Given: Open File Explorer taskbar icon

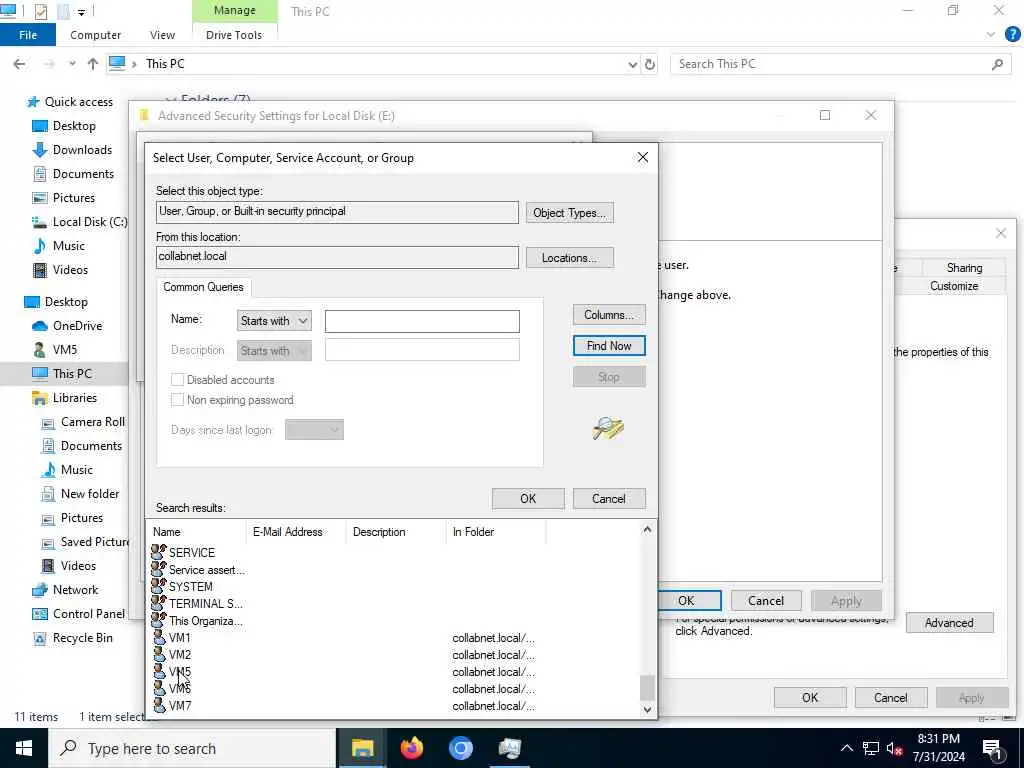Looking at the screenshot, I should pyautogui.click(x=362, y=748).
